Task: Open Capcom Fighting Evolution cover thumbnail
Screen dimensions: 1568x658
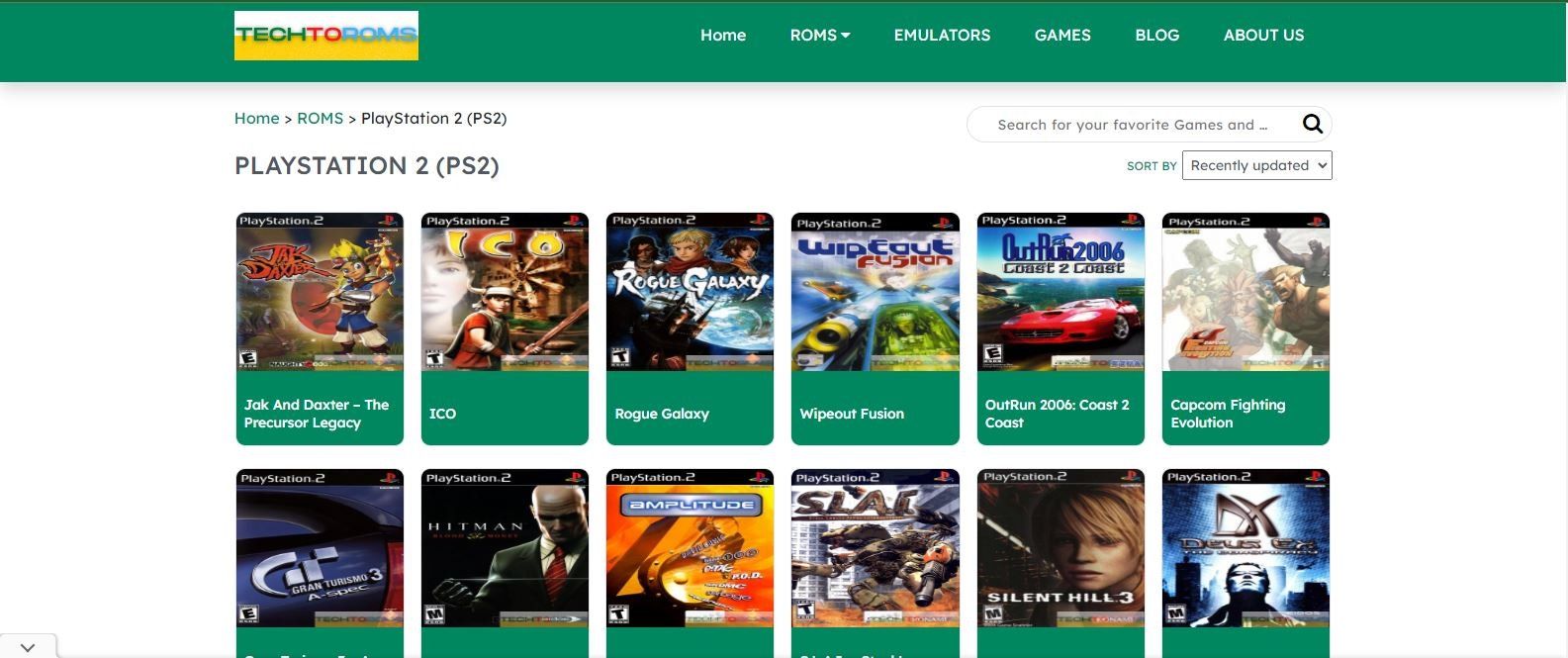Action: (x=1245, y=292)
